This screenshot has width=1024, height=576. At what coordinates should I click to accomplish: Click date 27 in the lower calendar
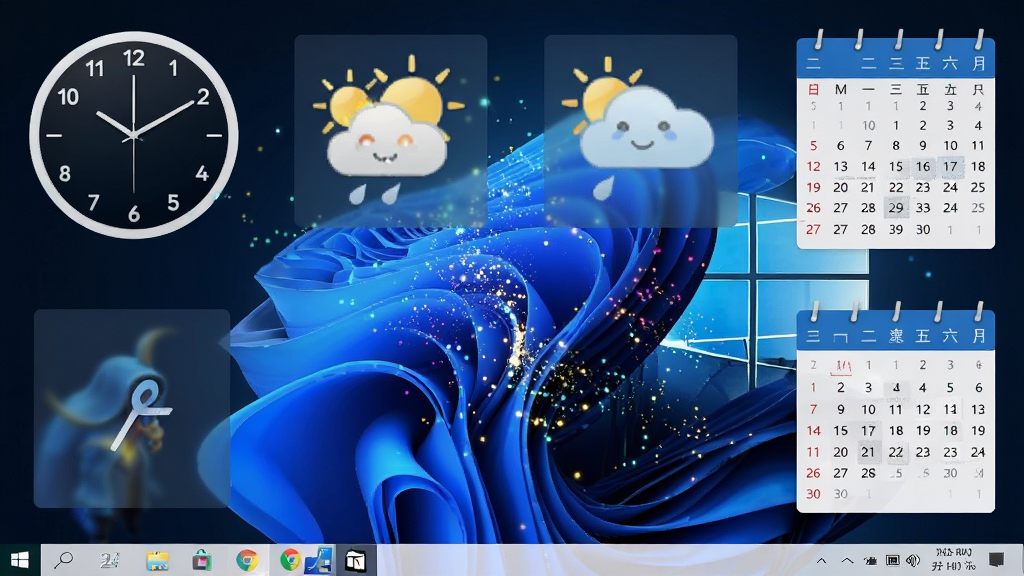tap(840, 473)
